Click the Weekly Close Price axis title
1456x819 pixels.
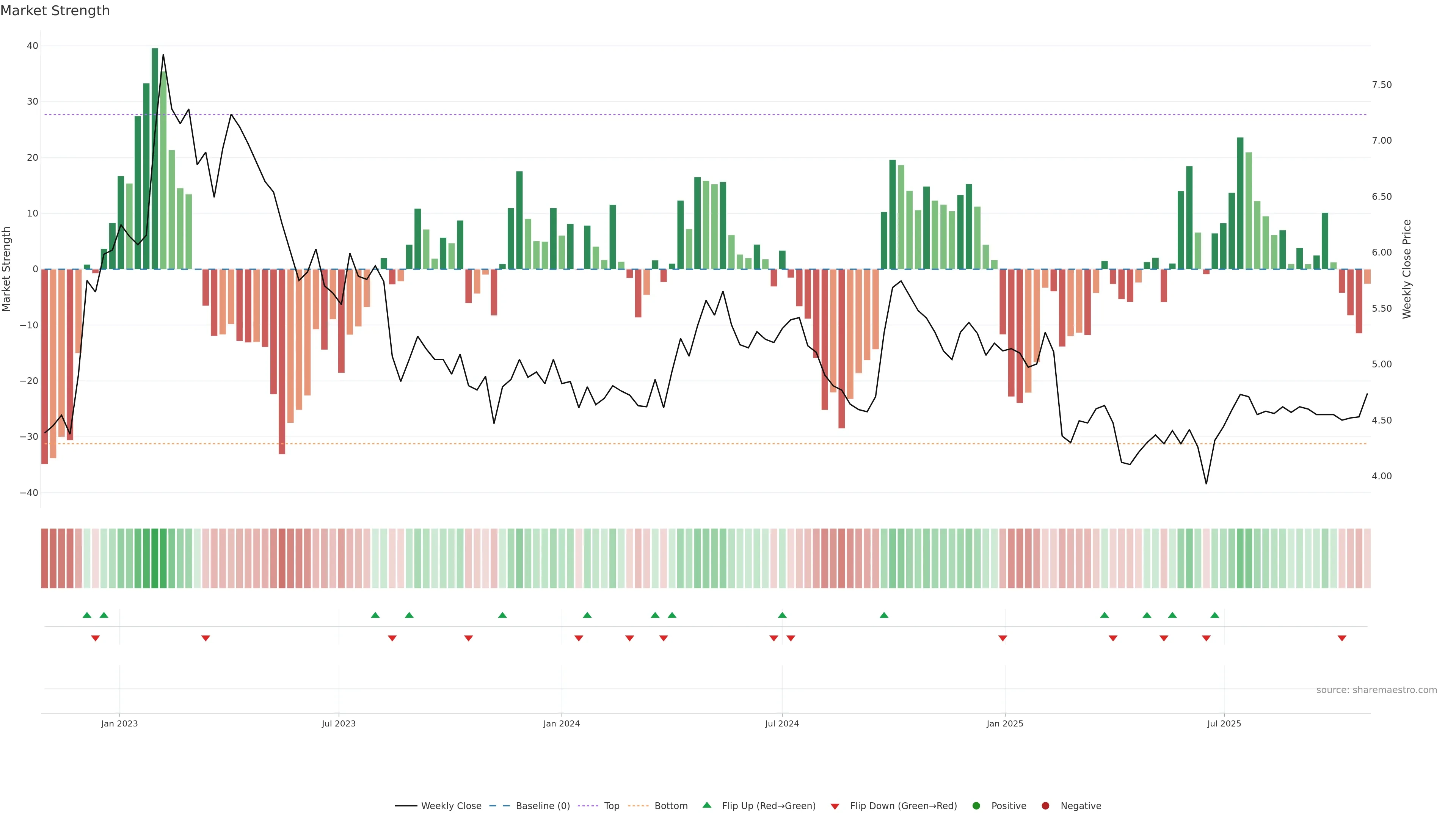tap(1407, 269)
